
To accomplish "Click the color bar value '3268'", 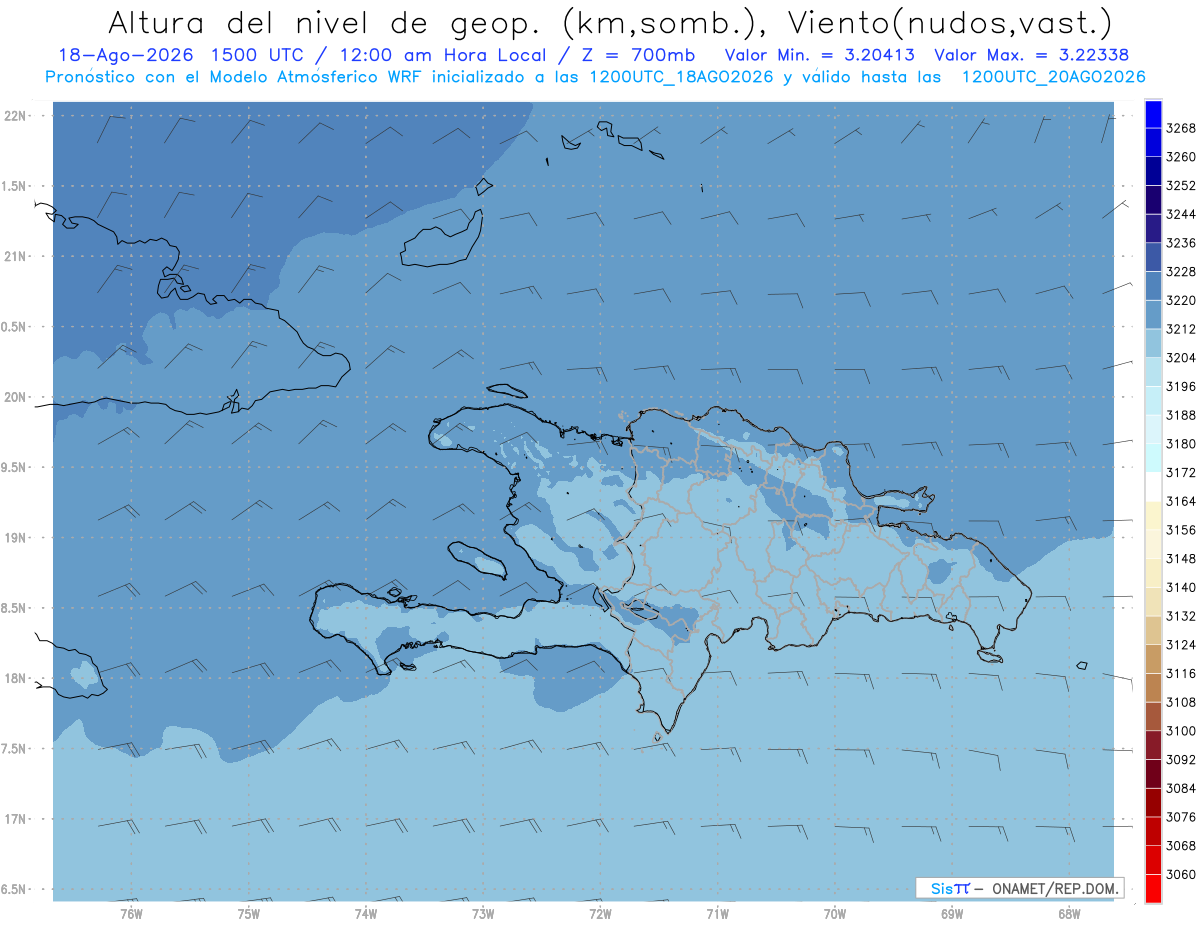I will coord(1181,128).
